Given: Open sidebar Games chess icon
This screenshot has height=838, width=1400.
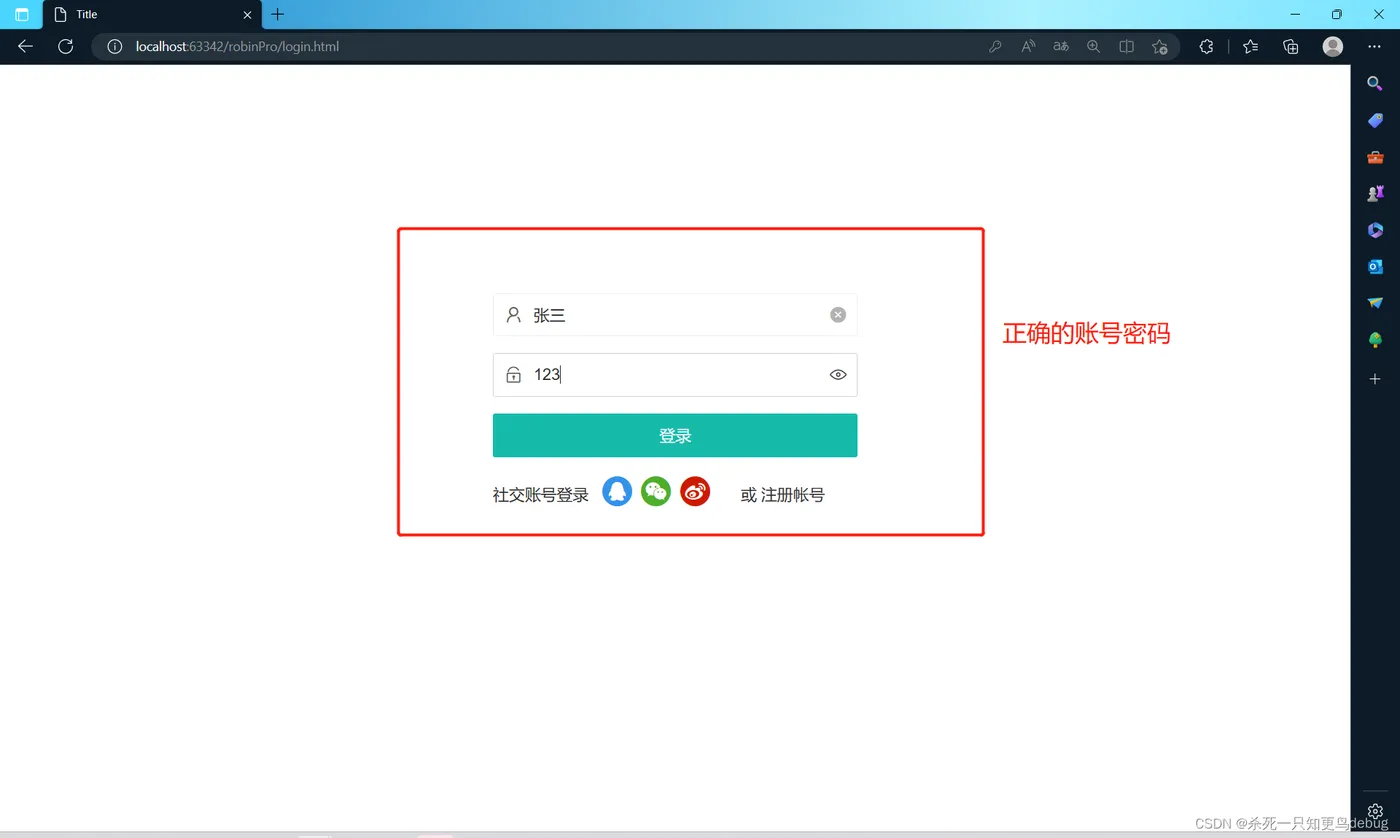Looking at the screenshot, I should coord(1375,193).
